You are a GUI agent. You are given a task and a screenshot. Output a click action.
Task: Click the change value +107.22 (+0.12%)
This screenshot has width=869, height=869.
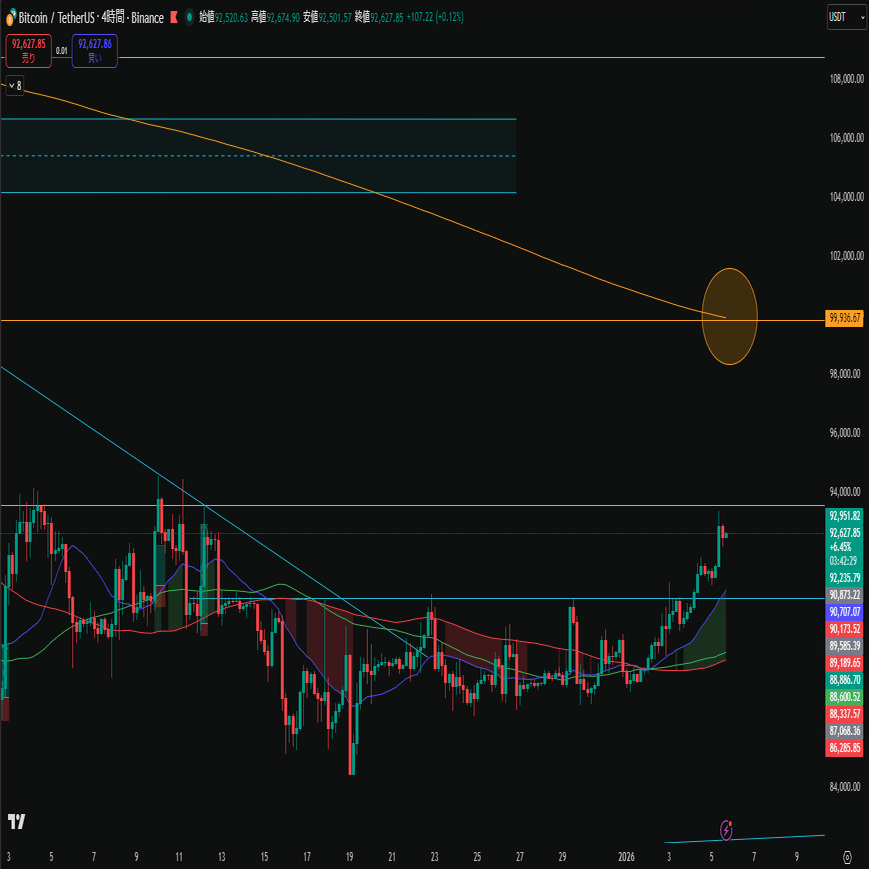(435, 18)
